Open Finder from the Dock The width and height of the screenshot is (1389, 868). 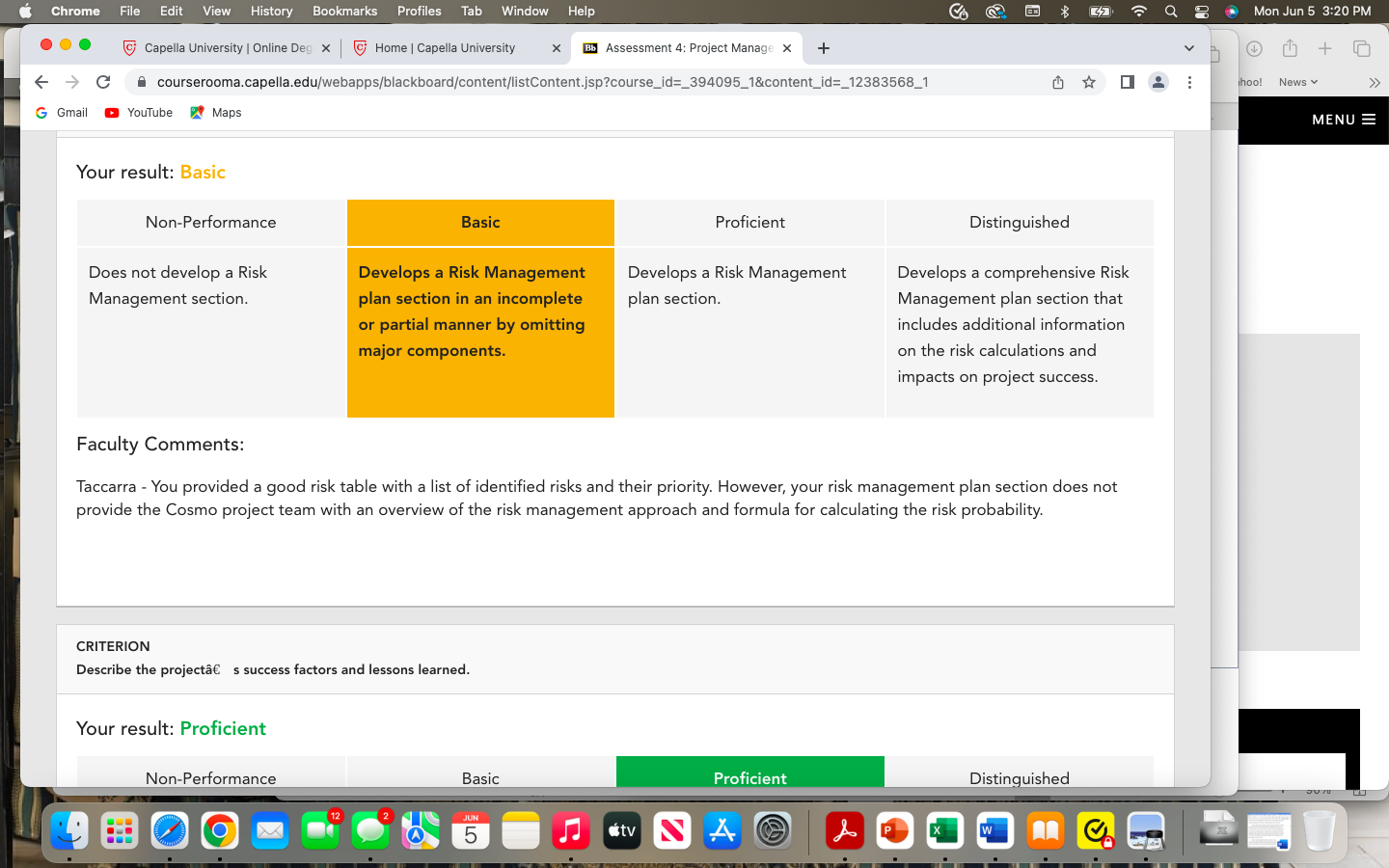point(69,830)
